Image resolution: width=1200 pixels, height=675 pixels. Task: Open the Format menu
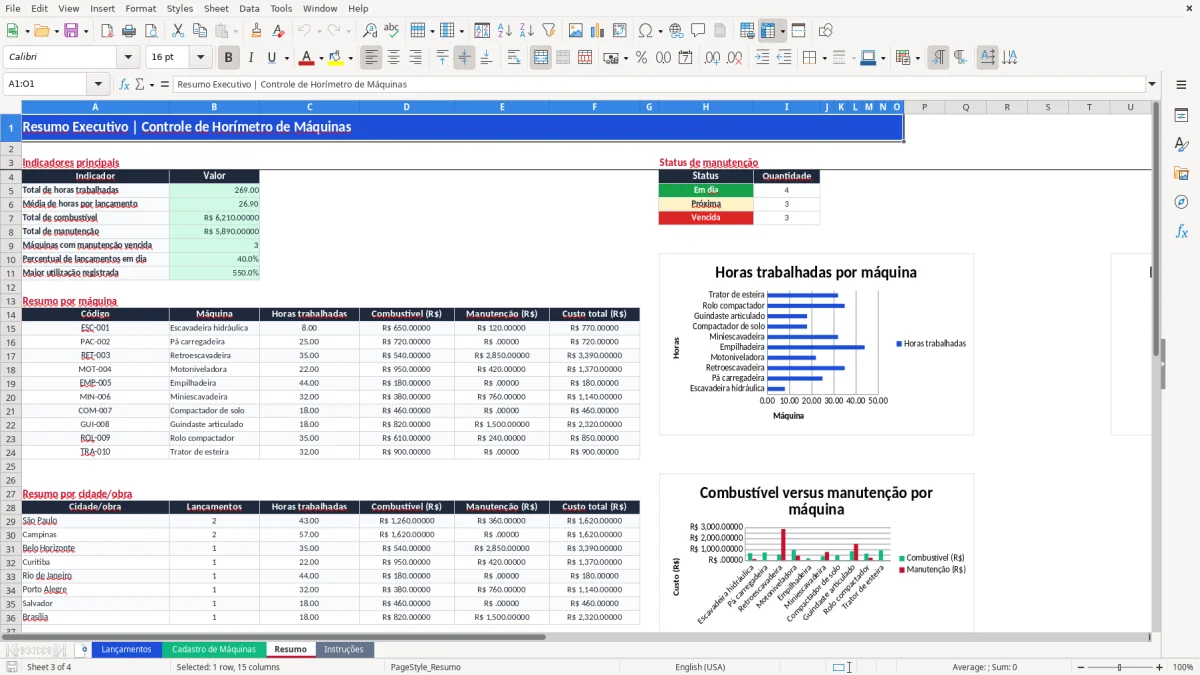(x=140, y=8)
